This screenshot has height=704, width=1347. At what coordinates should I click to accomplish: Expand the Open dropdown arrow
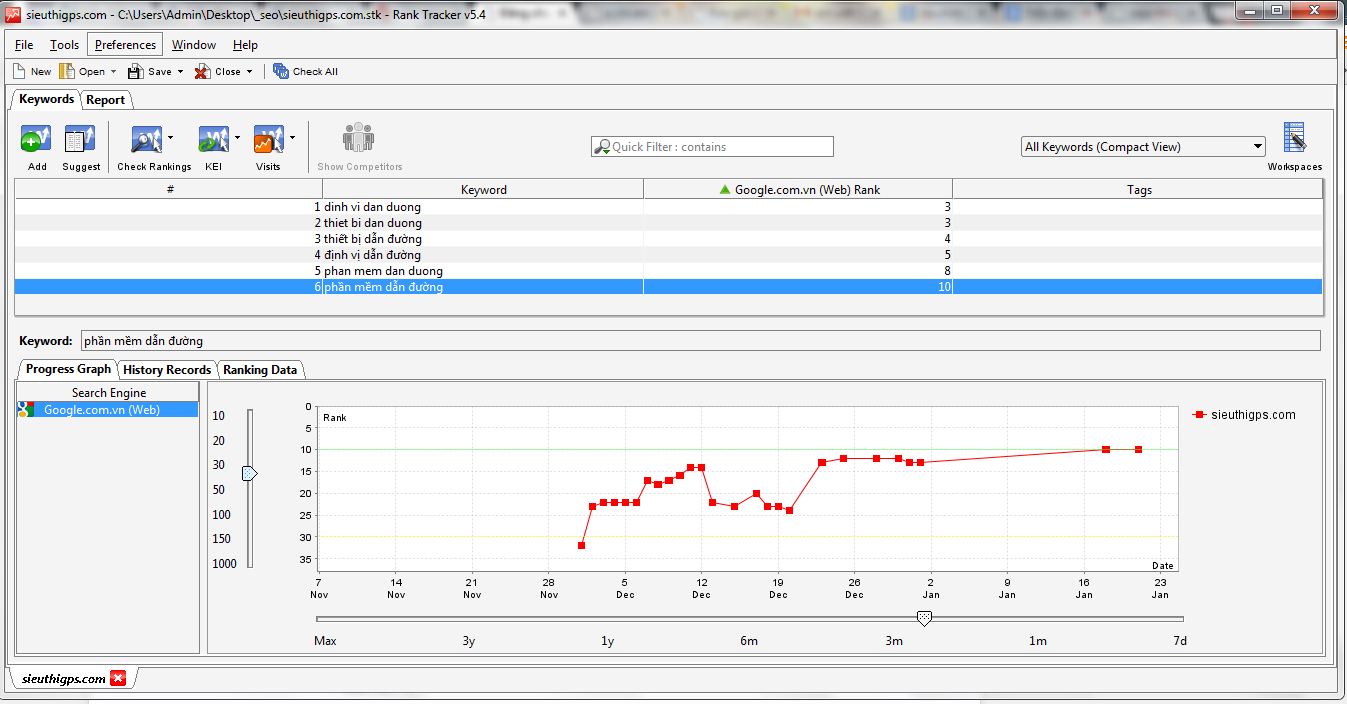tap(113, 72)
